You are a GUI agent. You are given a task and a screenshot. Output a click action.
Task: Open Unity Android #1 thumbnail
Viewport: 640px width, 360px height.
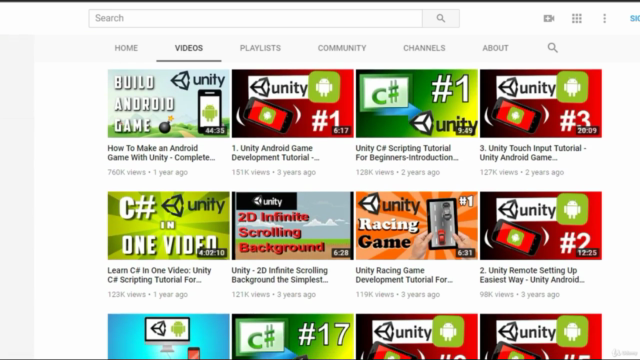click(x=293, y=103)
